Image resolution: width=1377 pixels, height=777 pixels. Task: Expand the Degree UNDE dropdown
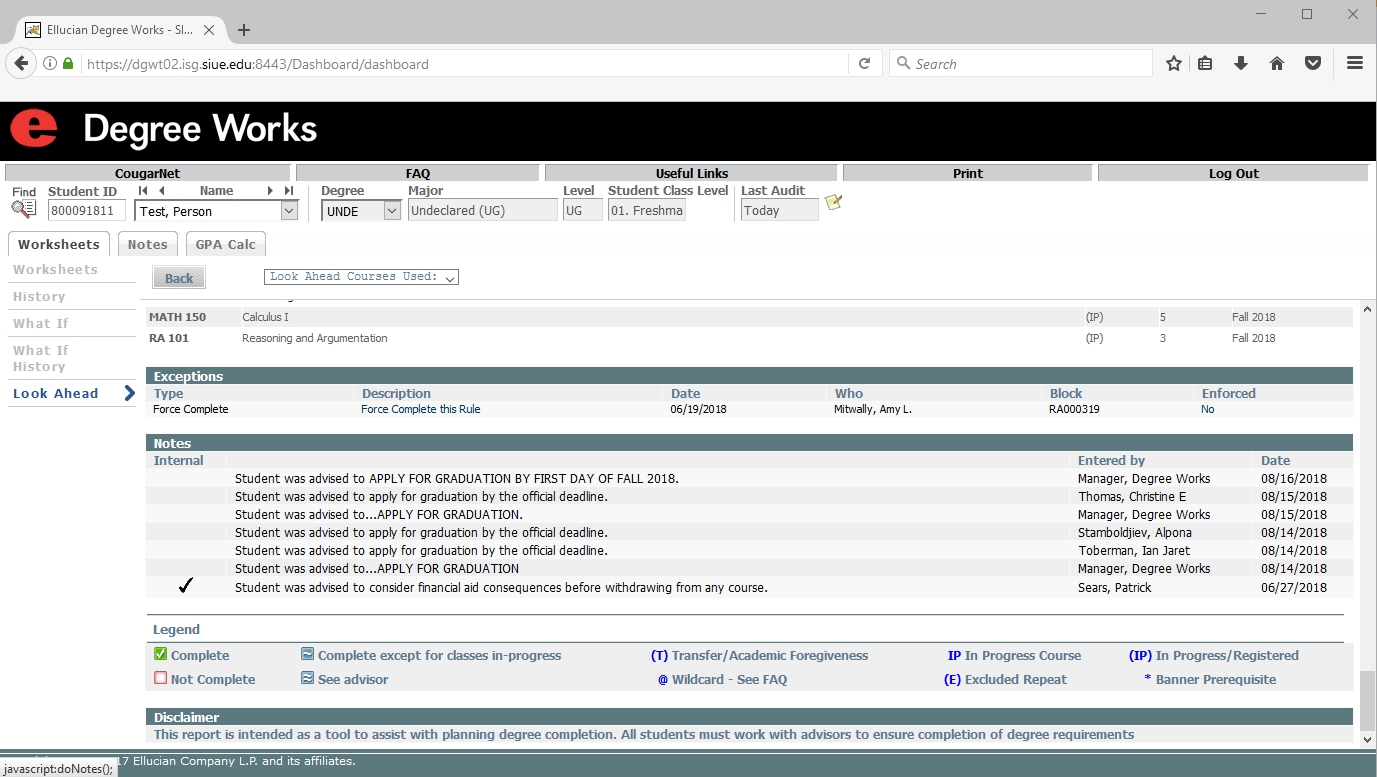392,211
